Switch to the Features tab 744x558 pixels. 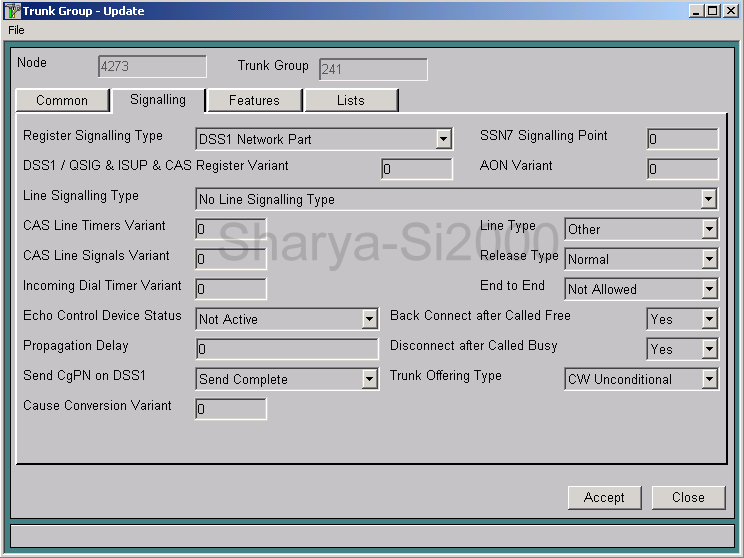pos(254,101)
